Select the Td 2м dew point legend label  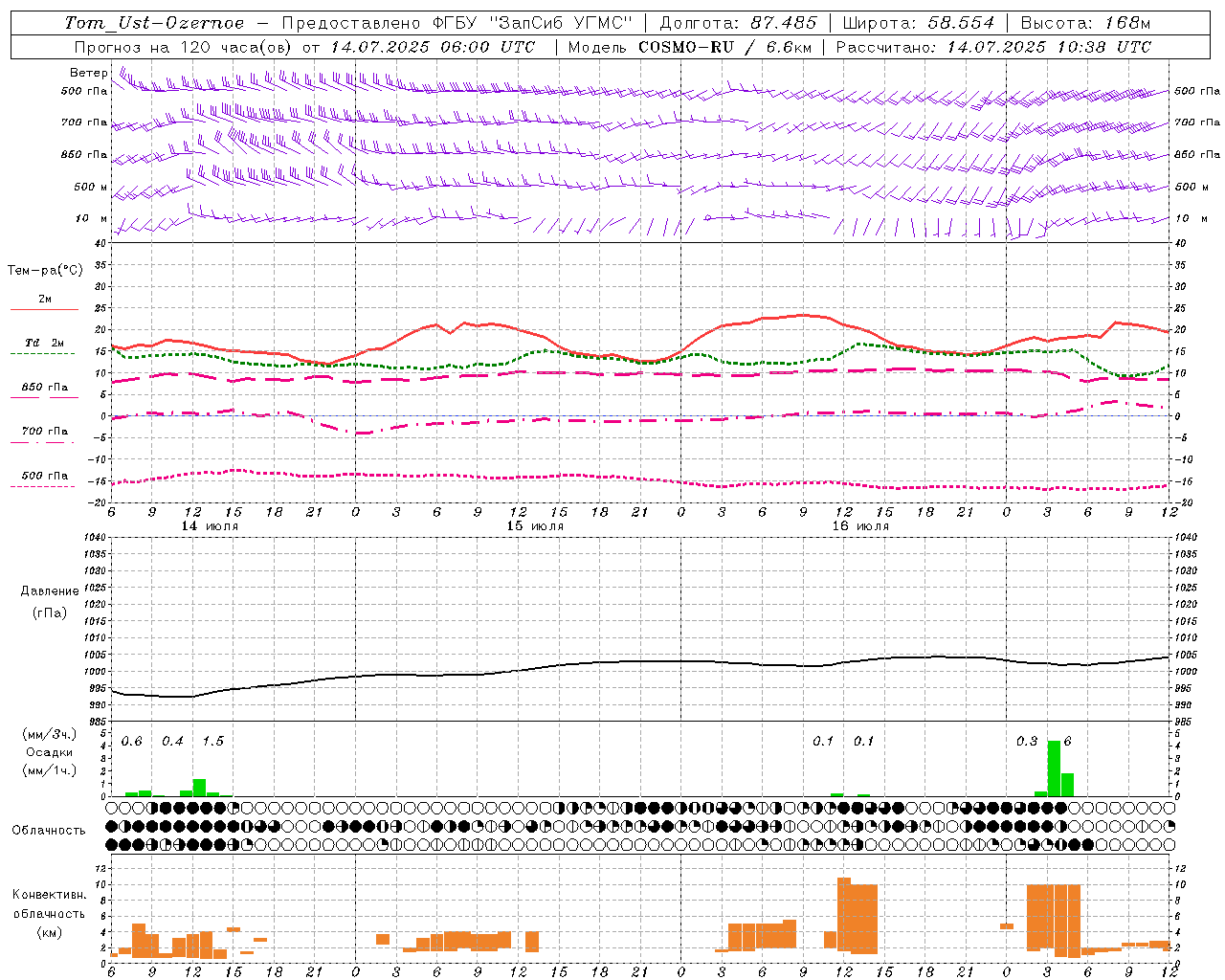pos(44,343)
